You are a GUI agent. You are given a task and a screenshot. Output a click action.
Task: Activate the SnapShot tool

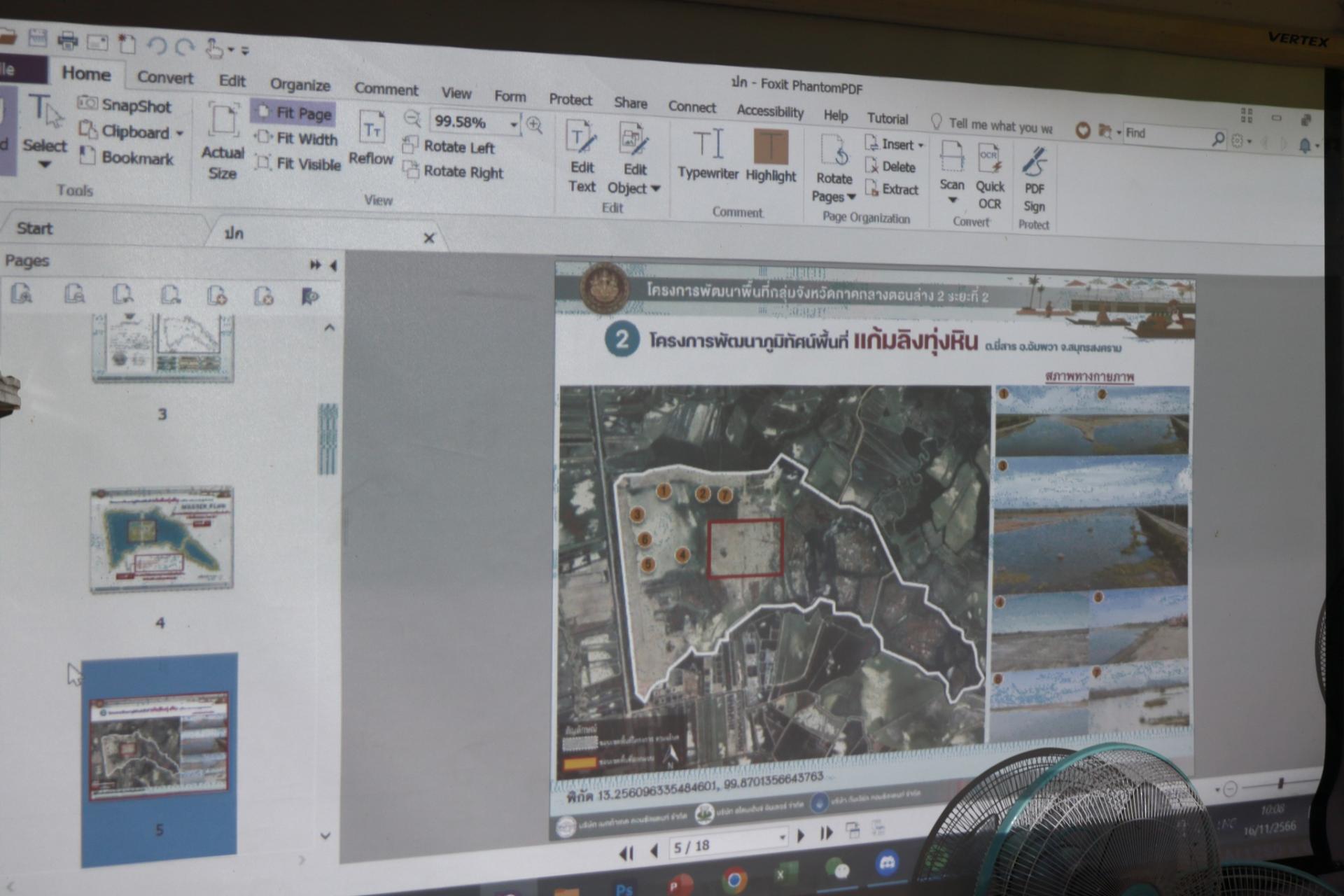[x=125, y=105]
